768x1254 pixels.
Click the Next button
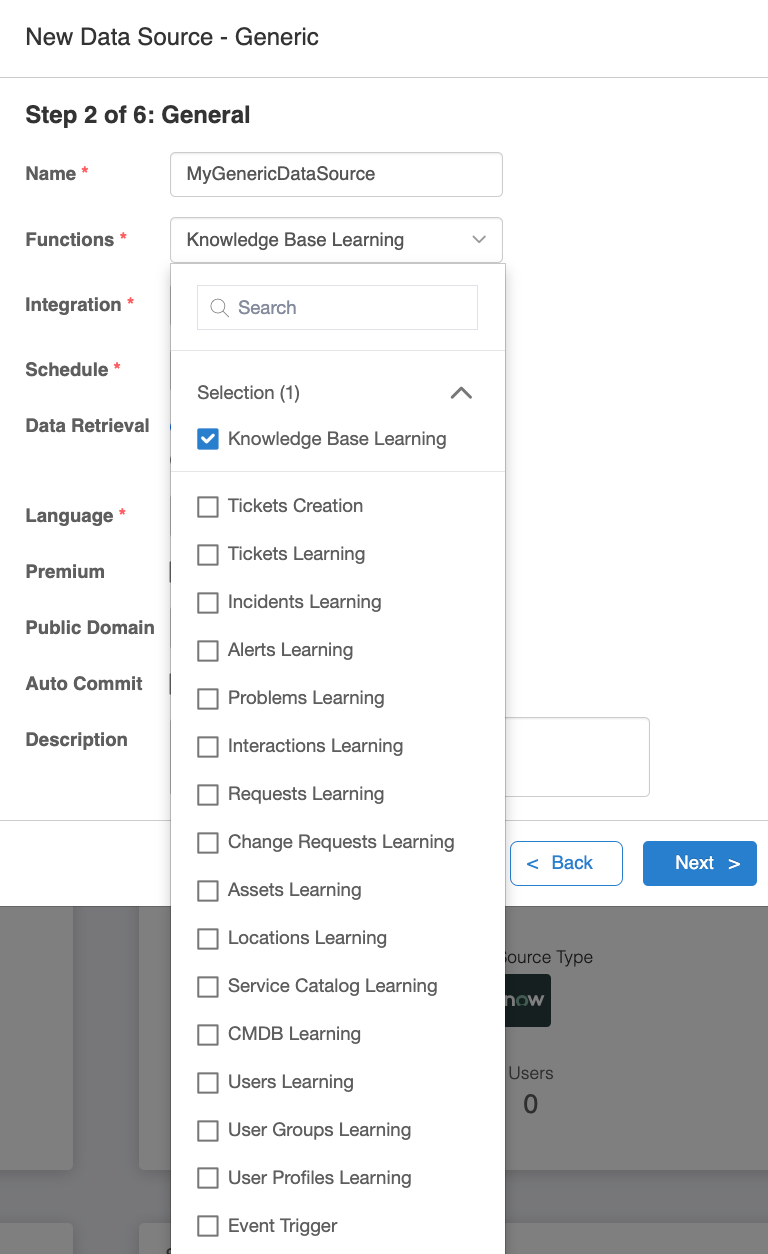pyautogui.click(x=700, y=863)
